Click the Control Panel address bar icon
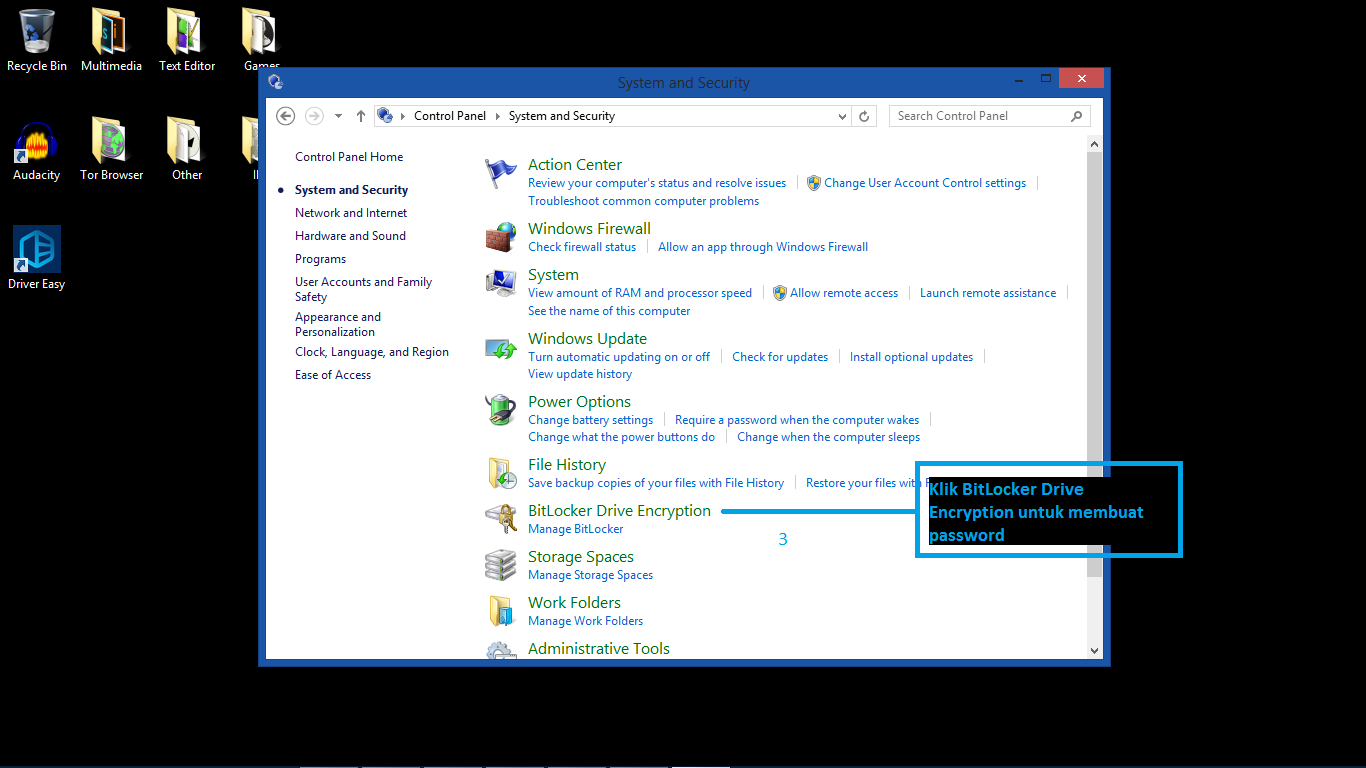Viewport: 1366px width, 768px height. click(x=385, y=116)
